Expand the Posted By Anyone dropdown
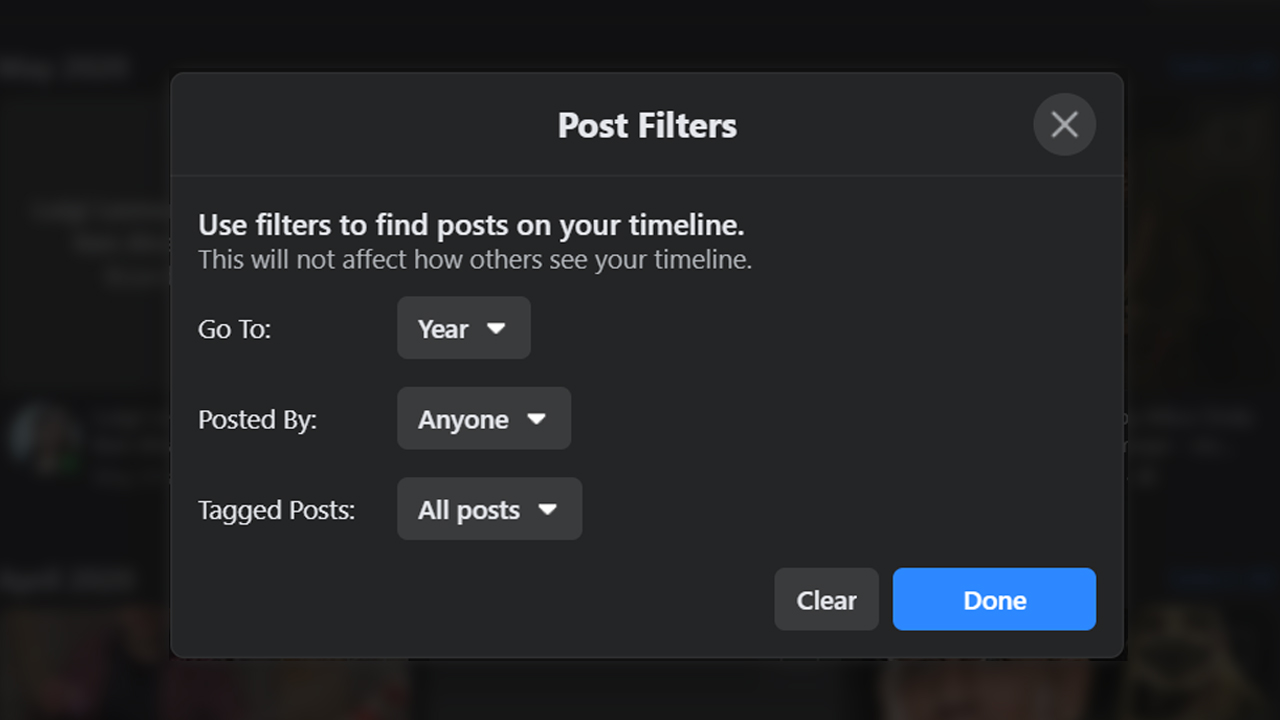The width and height of the screenshot is (1280, 720). [x=484, y=419]
